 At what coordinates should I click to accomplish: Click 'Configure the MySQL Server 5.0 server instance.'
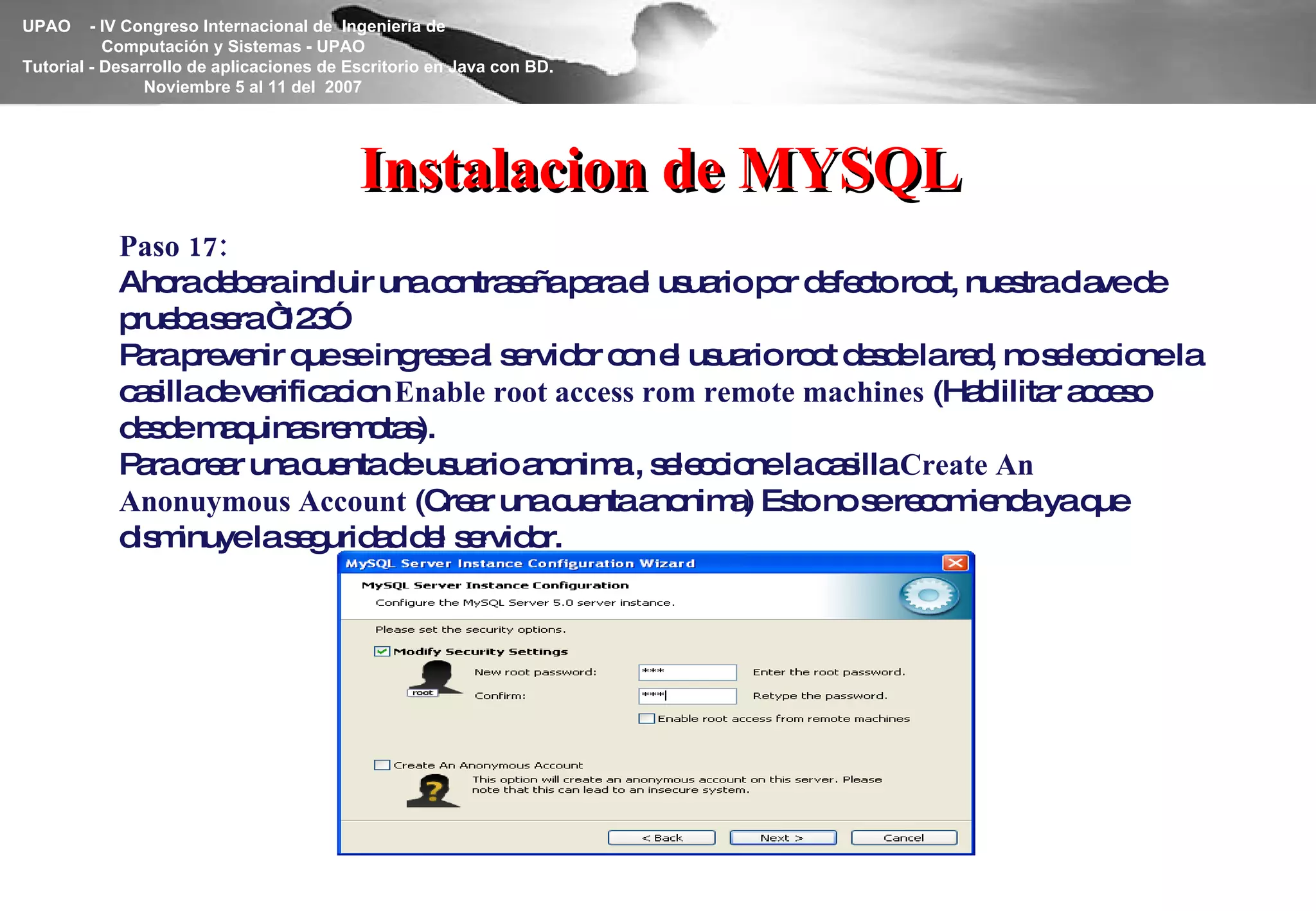pos(525,603)
